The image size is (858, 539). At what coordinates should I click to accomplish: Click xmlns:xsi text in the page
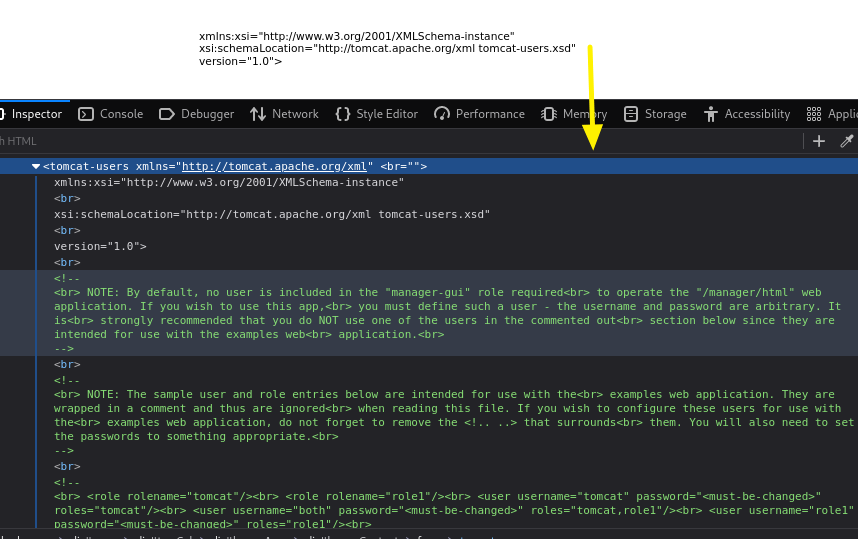(357, 36)
